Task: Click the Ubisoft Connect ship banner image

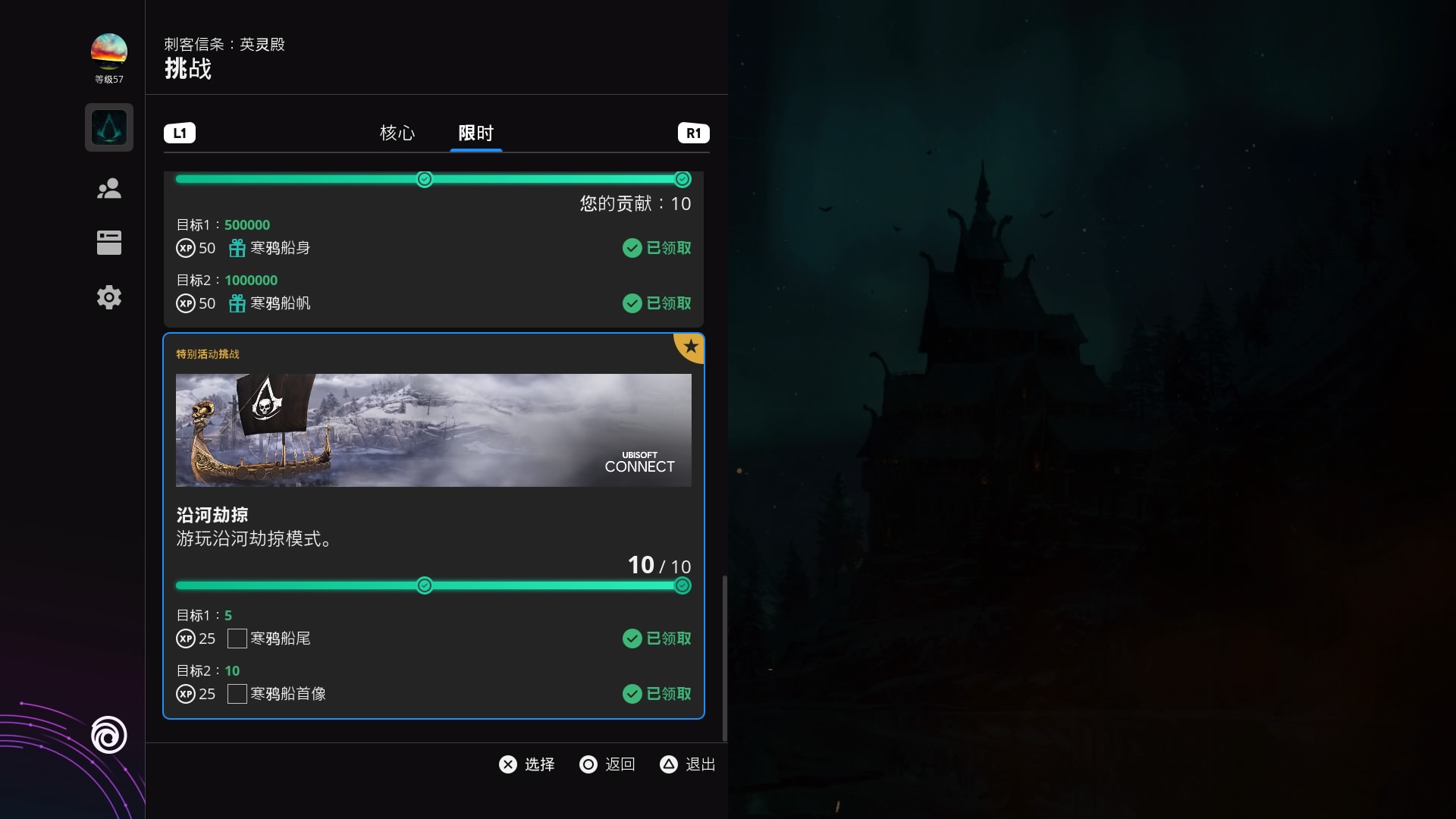Action: (433, 430)
